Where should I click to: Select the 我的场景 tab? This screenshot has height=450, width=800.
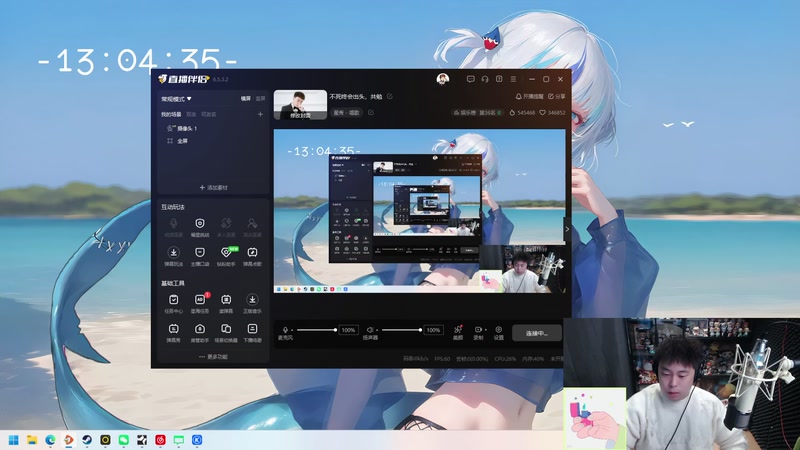coord(171,114)
